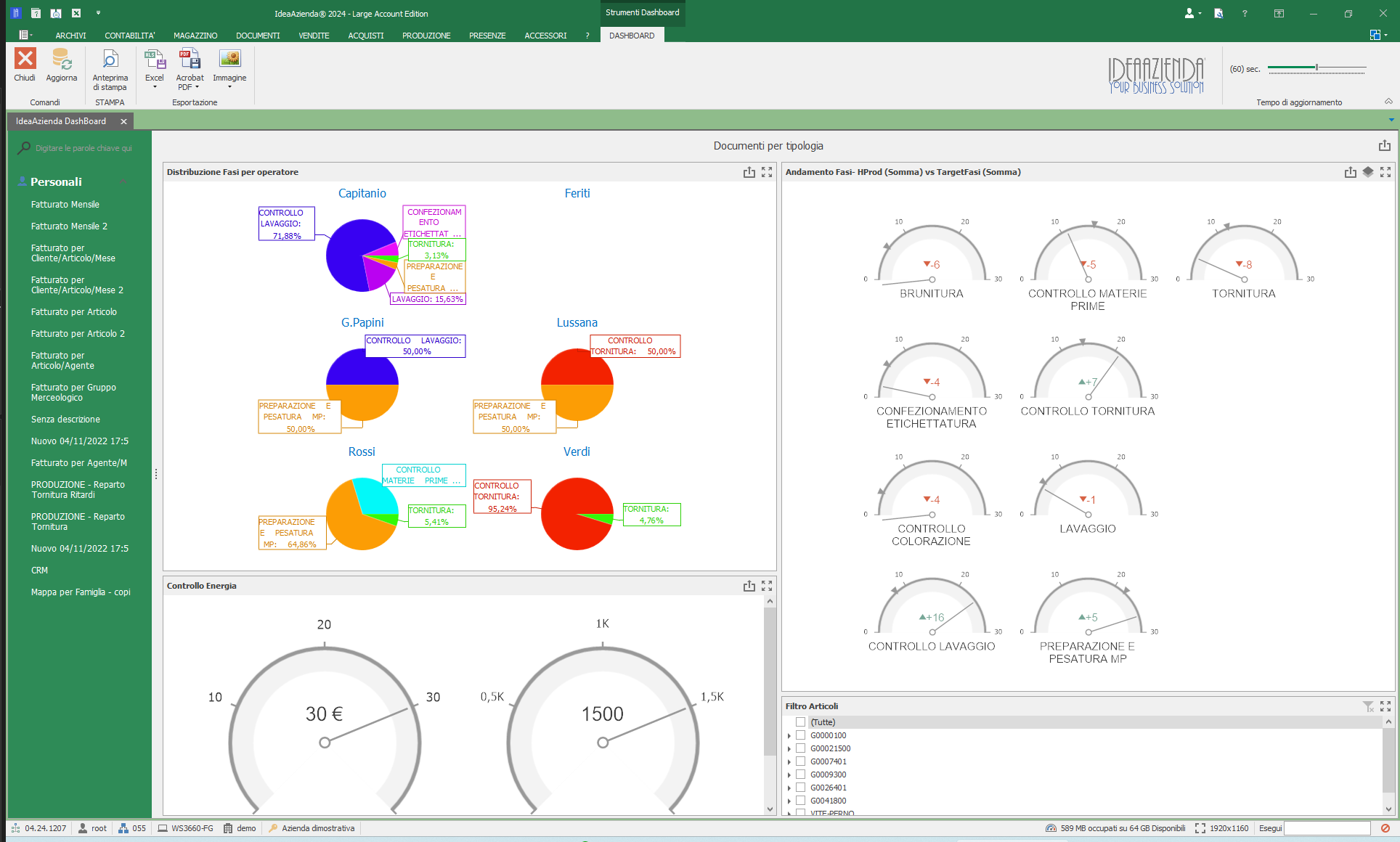
Task: Click the help question mark in title bar
Action: click(1245, 13)
